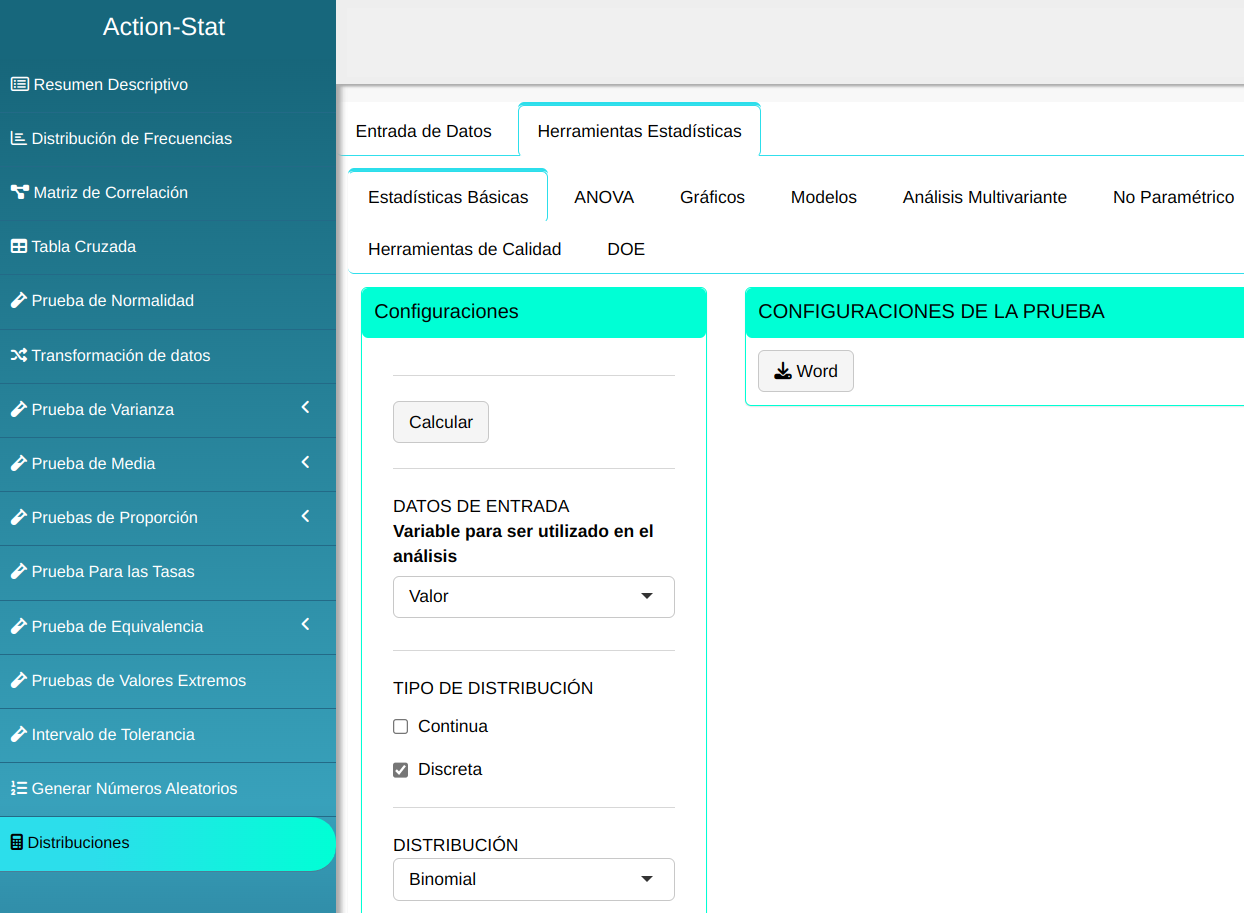This screenshot has height=913, width=1244.
Task: Click the Resumen Descriptivo list icon
Action: pos(19,85)
